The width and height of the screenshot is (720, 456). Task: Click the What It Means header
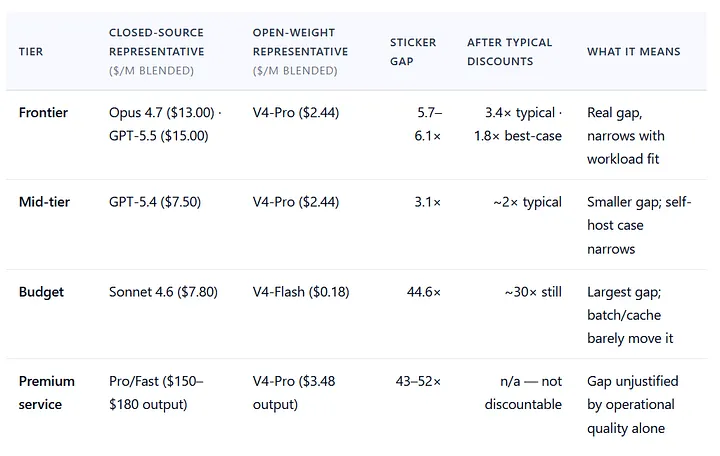point(634,51)
